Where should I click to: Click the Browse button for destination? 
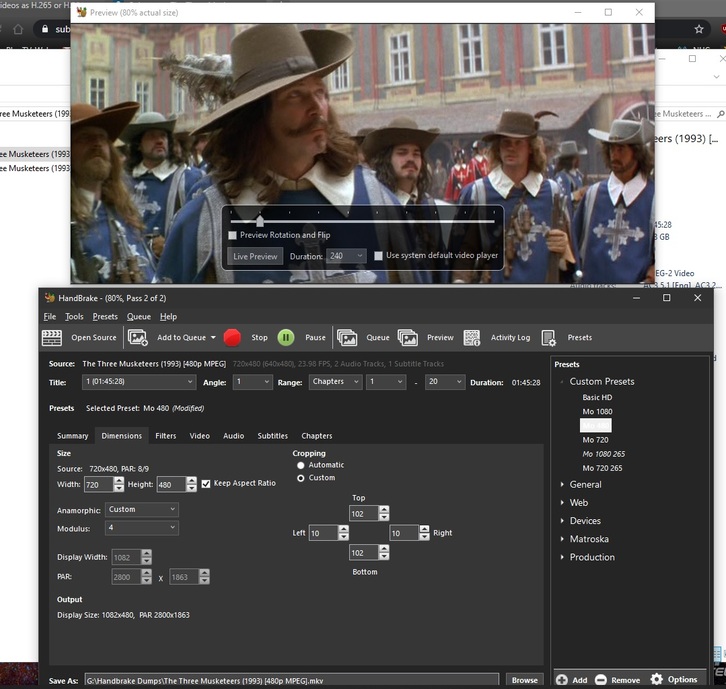524,680
